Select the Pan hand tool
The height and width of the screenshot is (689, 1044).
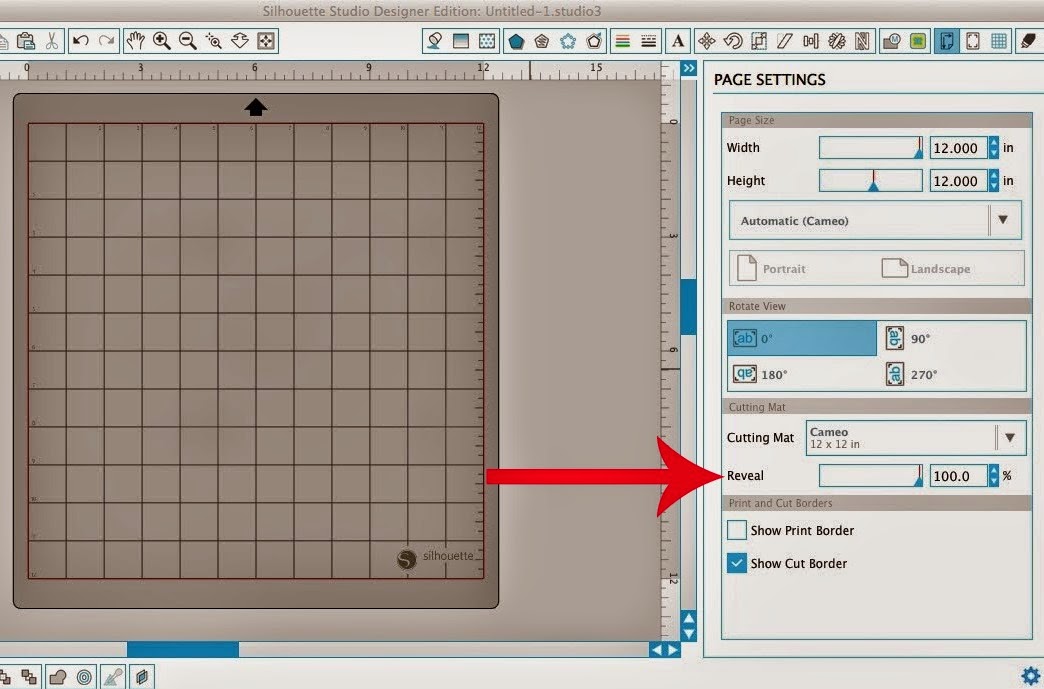(135, 41)
